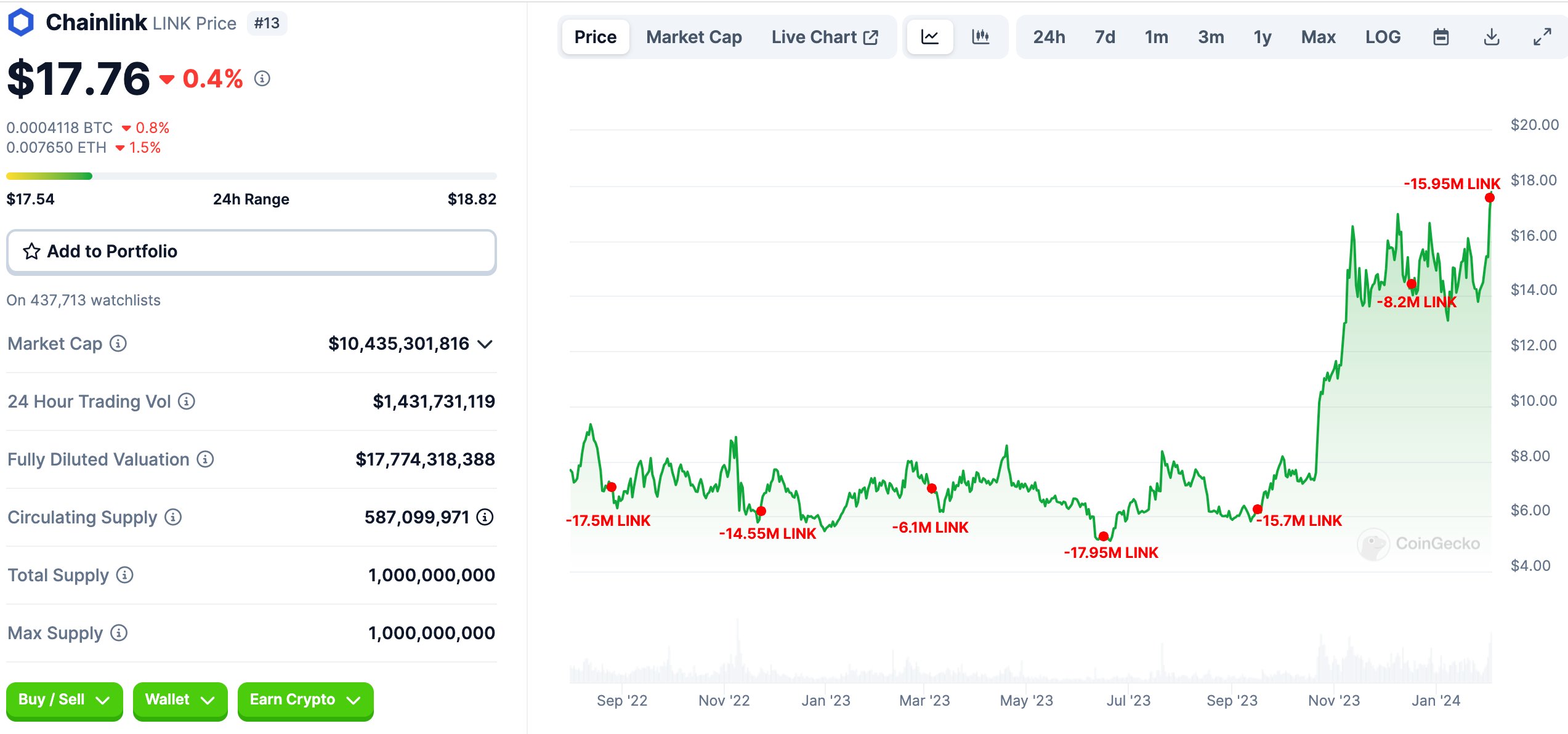Click the -8.2M LINK red chart marker

(1412, 284)
